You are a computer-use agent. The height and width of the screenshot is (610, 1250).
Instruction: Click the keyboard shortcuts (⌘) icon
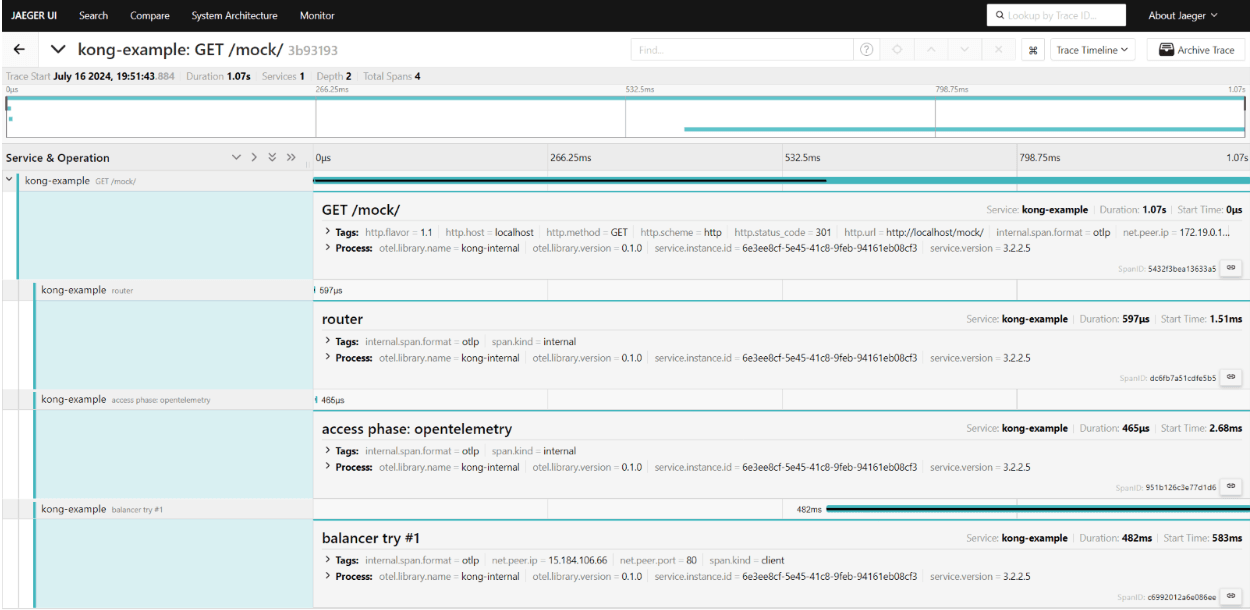[x=1034, y=48]
